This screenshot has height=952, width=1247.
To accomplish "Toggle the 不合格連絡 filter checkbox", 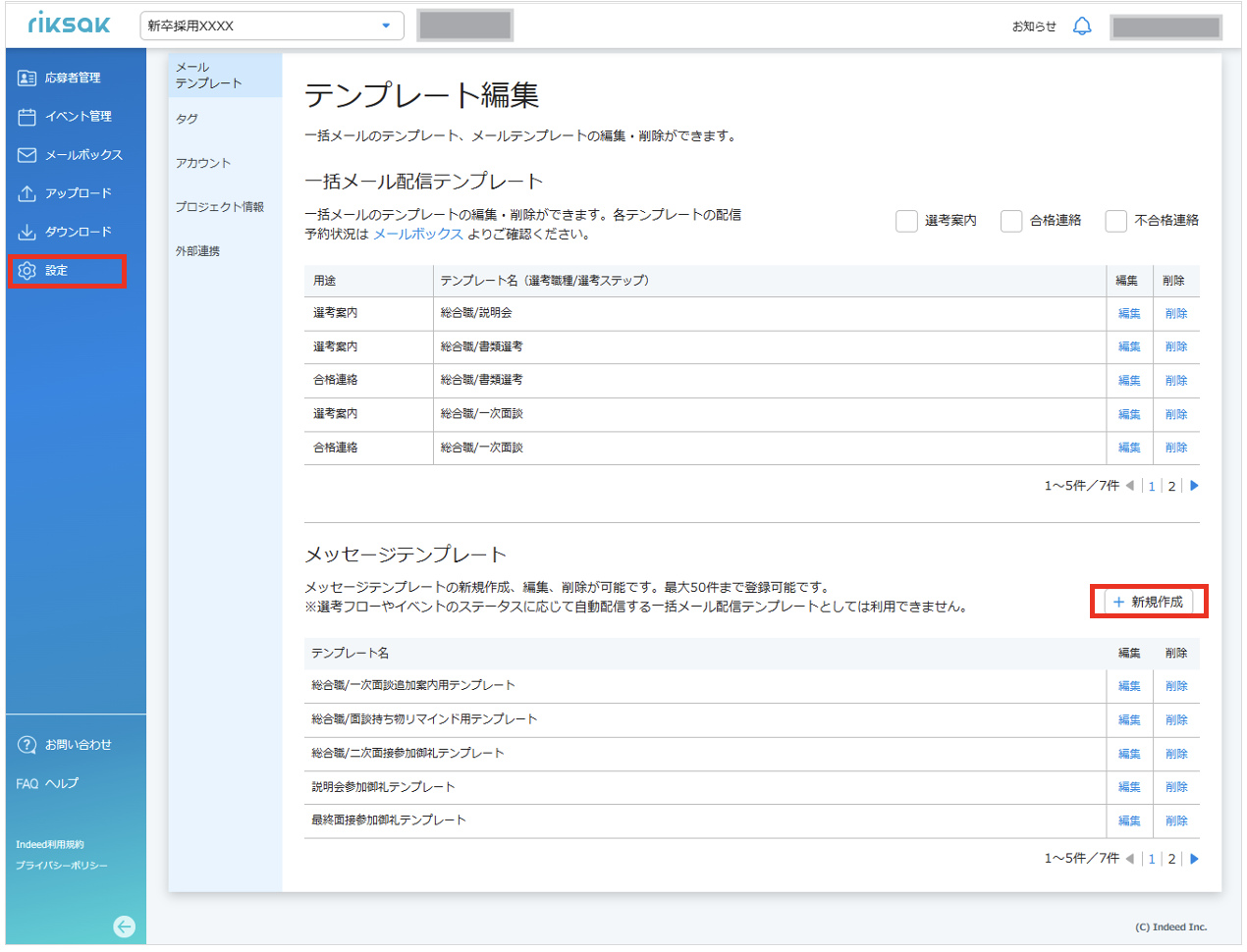I will (1115, 221).
